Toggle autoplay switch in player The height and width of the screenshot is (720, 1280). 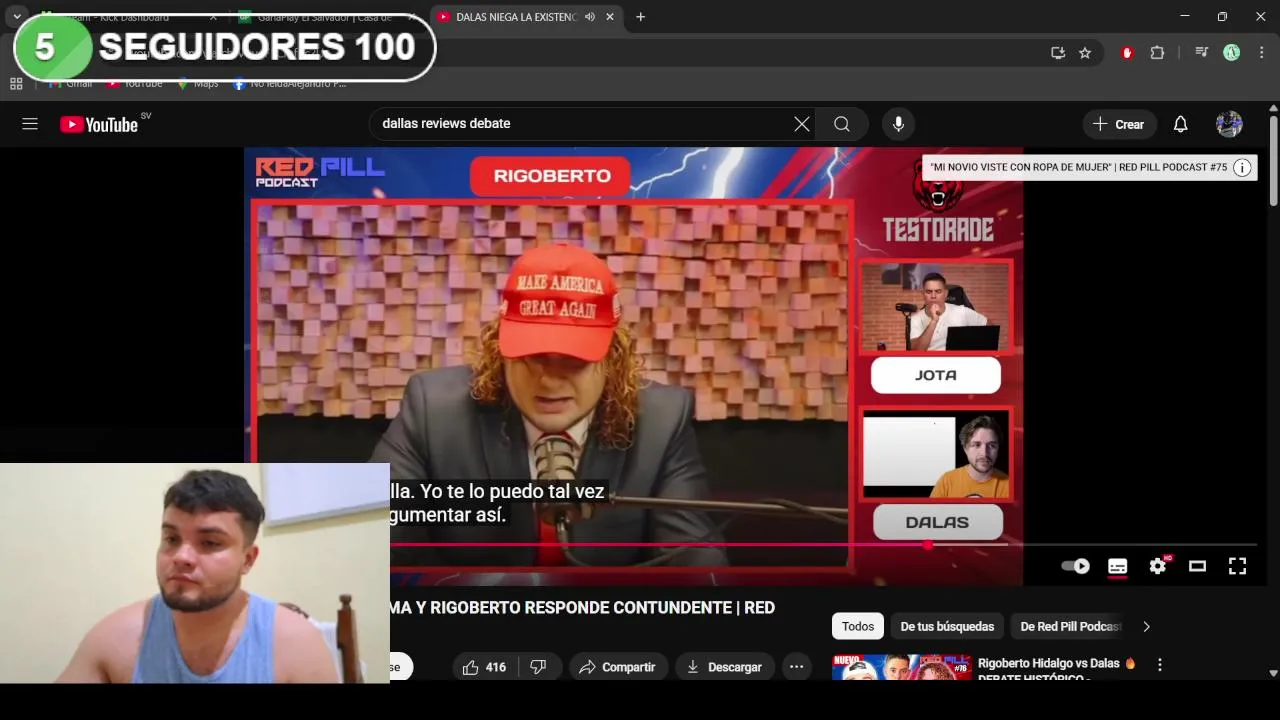pyautogui.click(x=1076, y=566)
